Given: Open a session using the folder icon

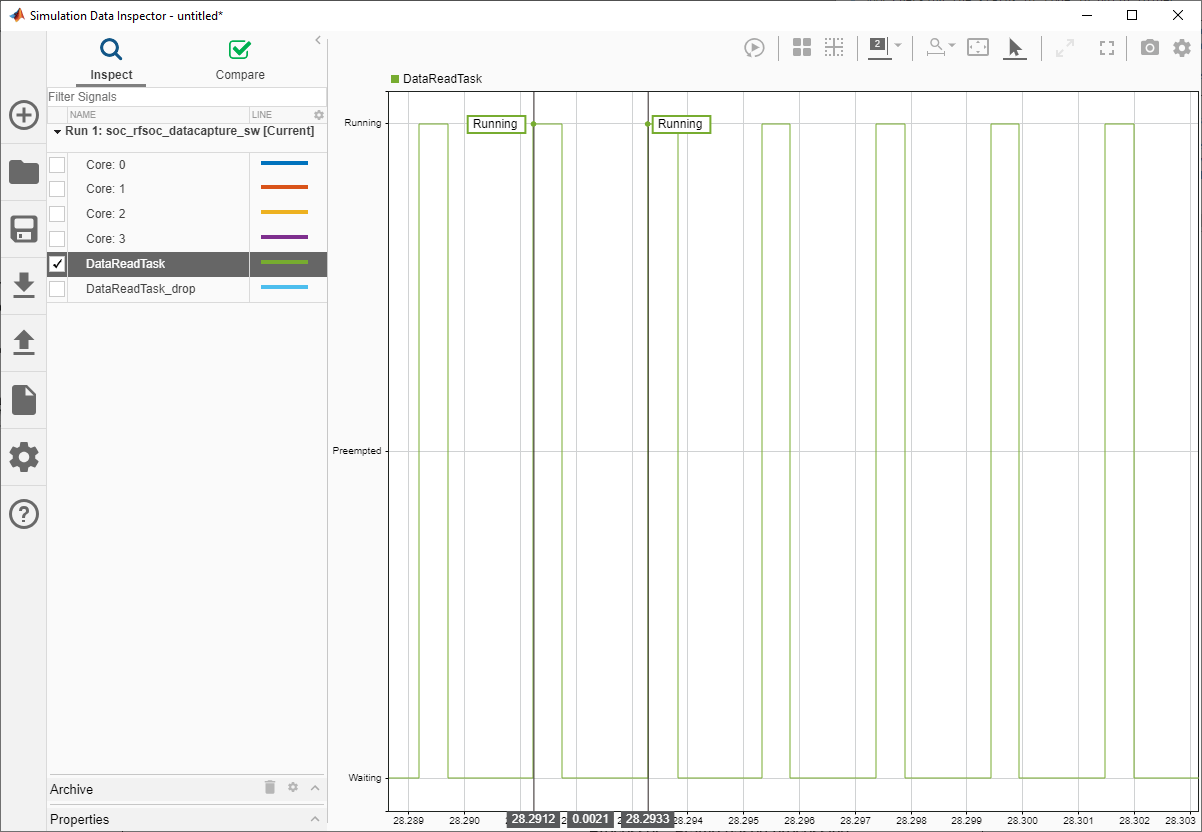Looking at the screenshot, I should pos(23,172).
